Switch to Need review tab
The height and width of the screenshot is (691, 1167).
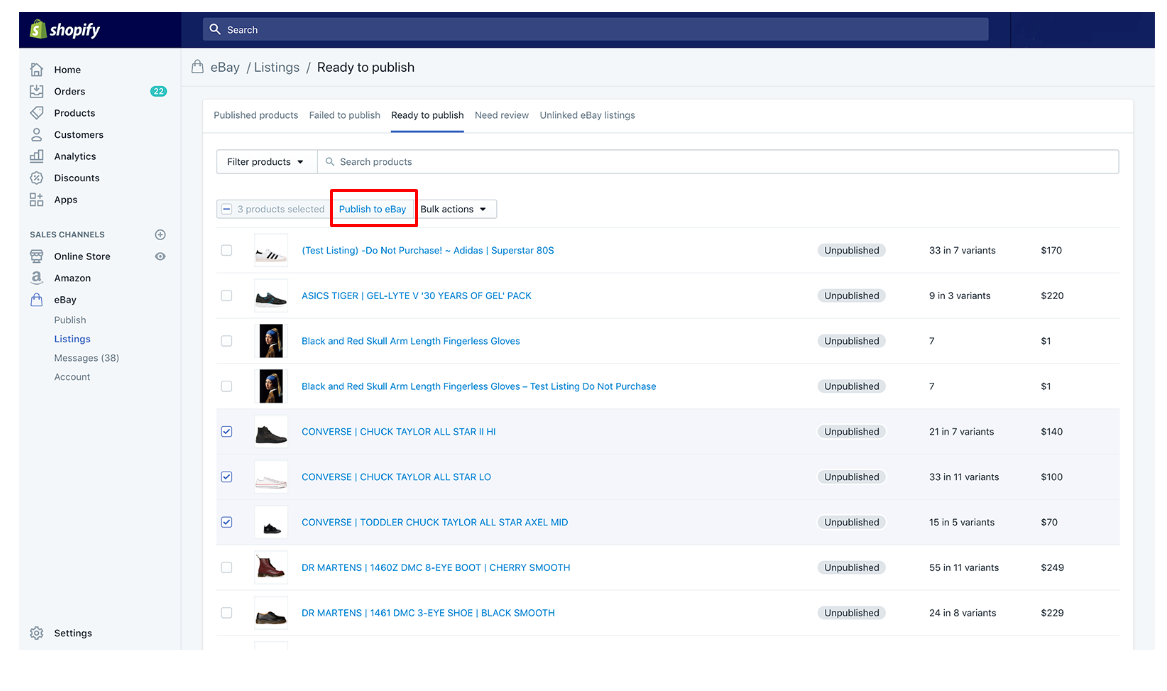click(502, 115)
